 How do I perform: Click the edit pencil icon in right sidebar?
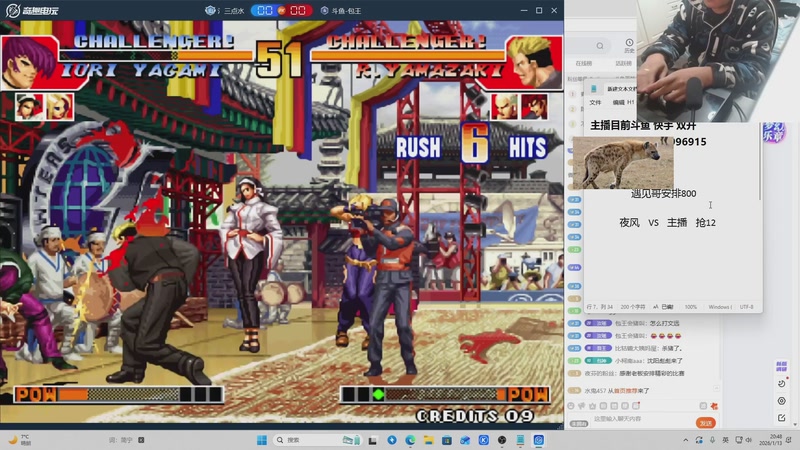tap(781, 418)
